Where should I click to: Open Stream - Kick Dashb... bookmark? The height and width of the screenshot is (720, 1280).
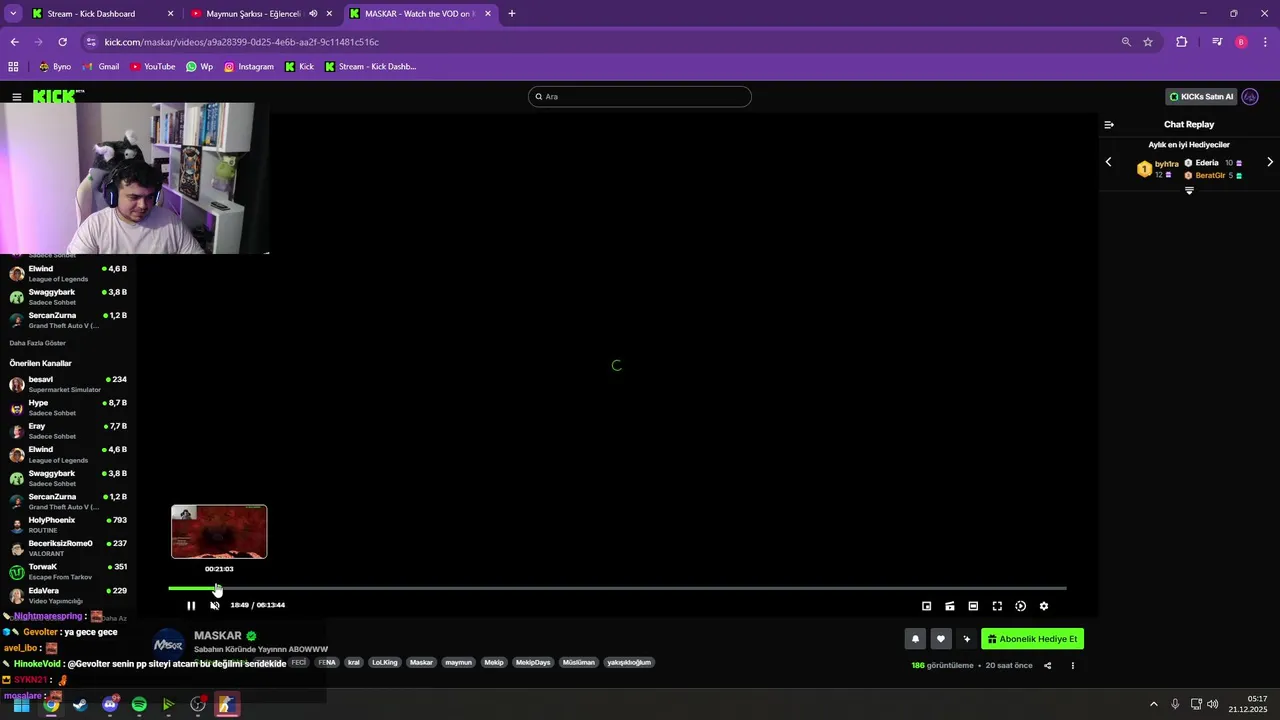(370, 67)
